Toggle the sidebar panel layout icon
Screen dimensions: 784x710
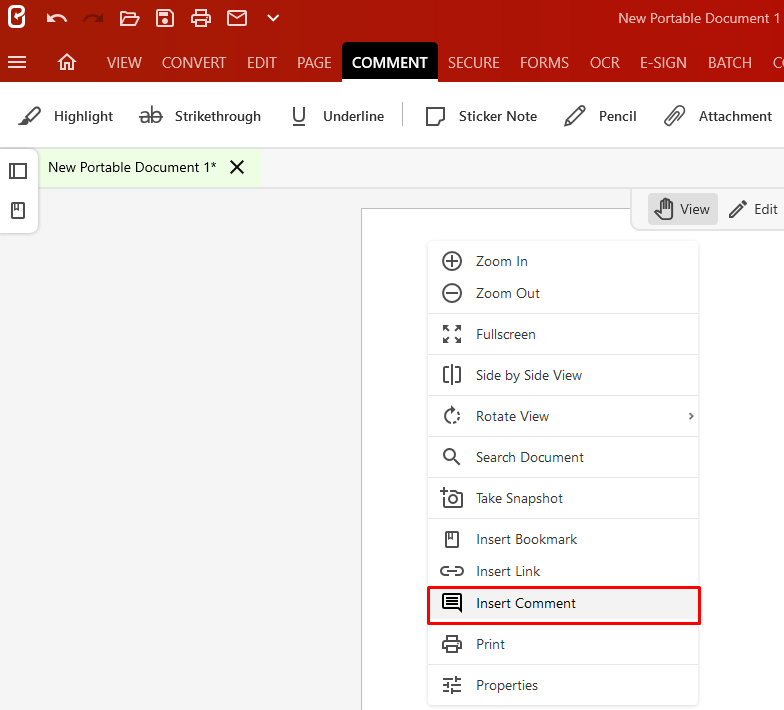(18, 171)
